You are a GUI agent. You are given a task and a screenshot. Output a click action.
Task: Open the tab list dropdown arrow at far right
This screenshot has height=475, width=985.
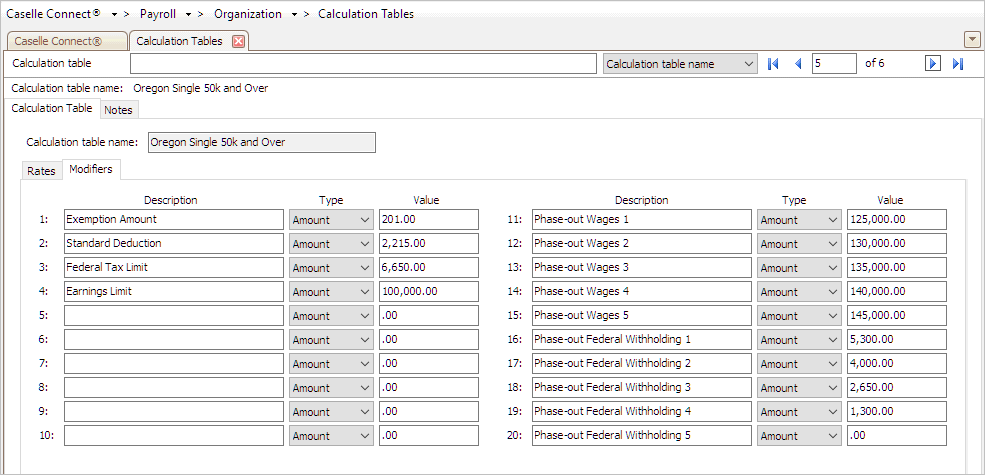(971, 40)
